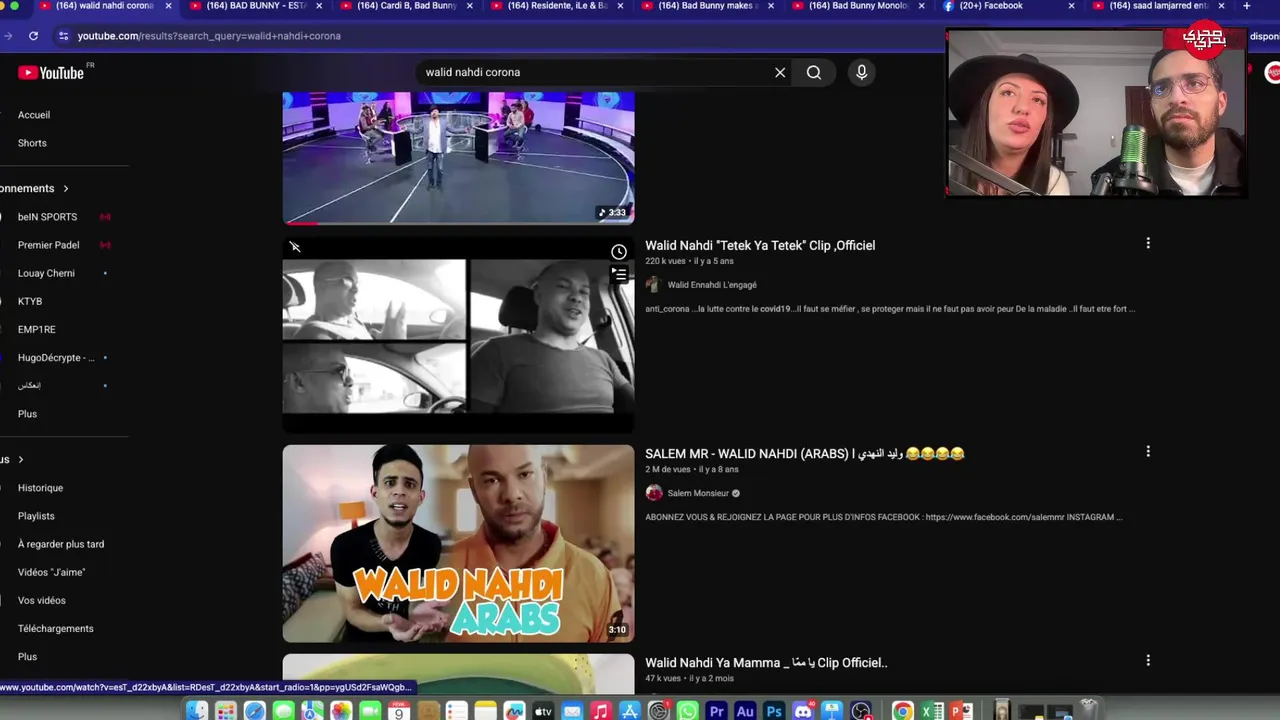Open Walid Nahdi Ya Mamma Clip Officiel title
1280x720 pixels.
[x=766, y=662]
